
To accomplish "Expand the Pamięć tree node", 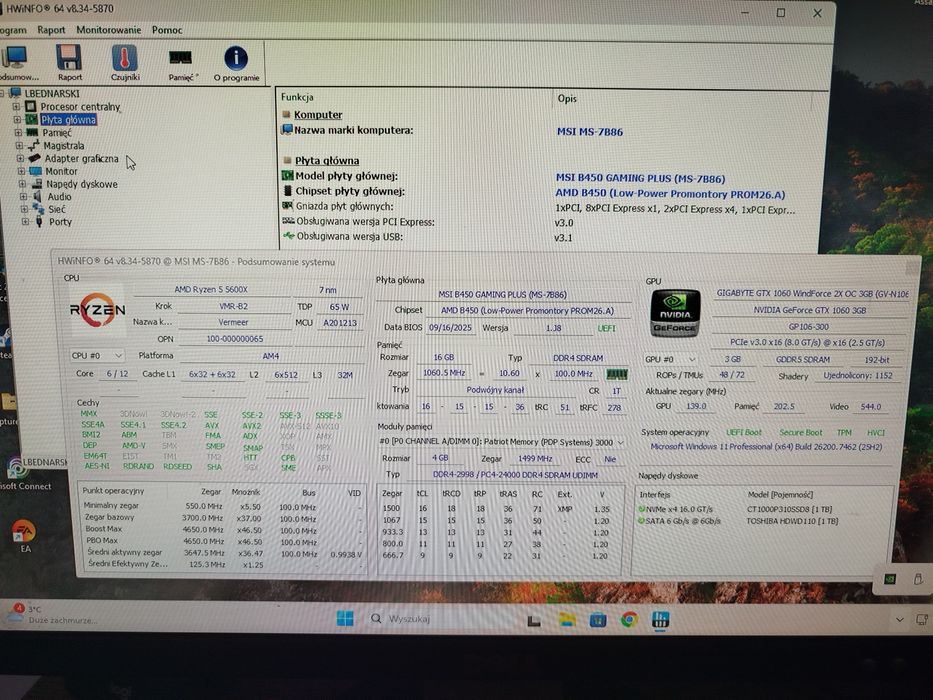I will pos(18,133).
